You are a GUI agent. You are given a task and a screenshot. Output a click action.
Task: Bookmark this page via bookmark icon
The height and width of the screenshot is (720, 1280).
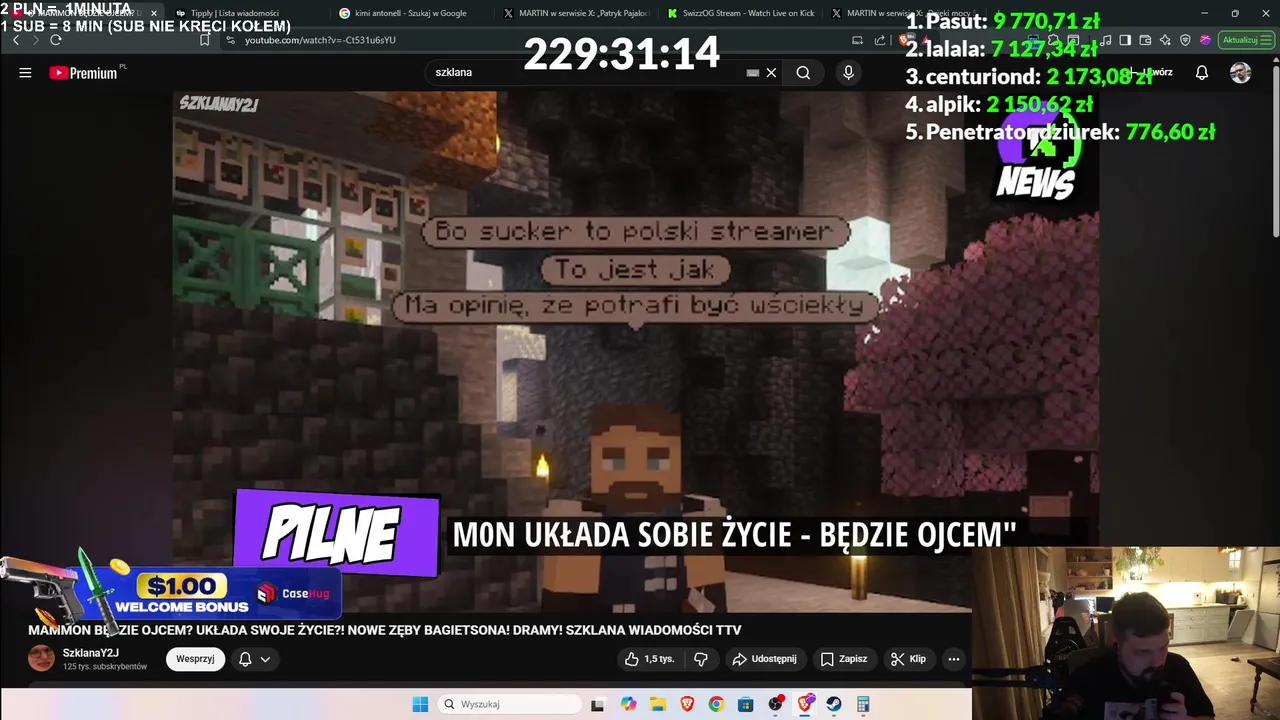coord(204,40)
